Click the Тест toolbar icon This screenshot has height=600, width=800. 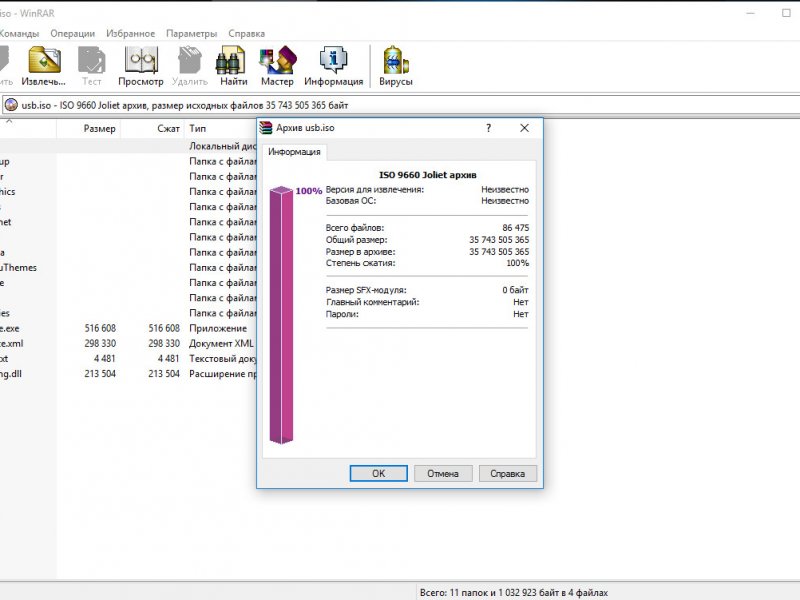click(x=92, y=66)
